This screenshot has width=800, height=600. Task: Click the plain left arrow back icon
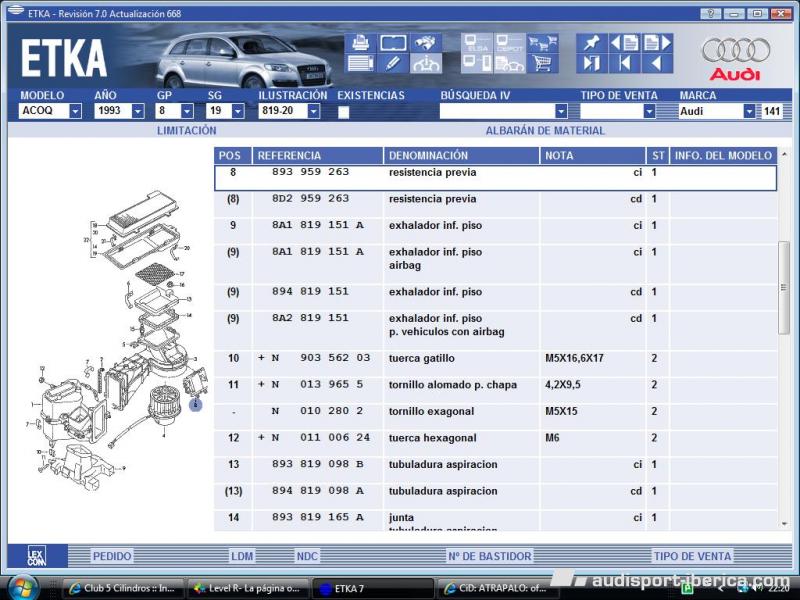click(657, 63)
